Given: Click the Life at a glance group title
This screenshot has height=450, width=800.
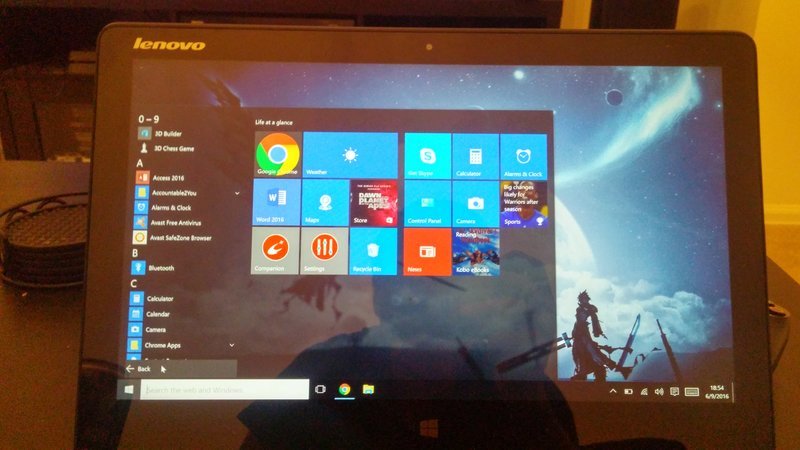Looking at the screenshot, I should [274, 122].
